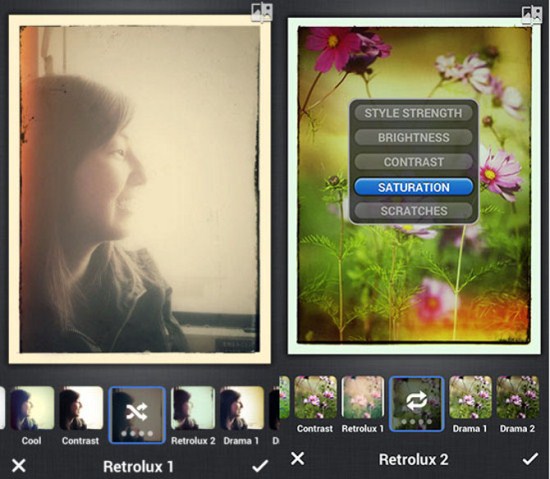Apply Retrolux 1 with the checkmark icon
The height and width of the screenshot is (479, 550).
(260, 466)
